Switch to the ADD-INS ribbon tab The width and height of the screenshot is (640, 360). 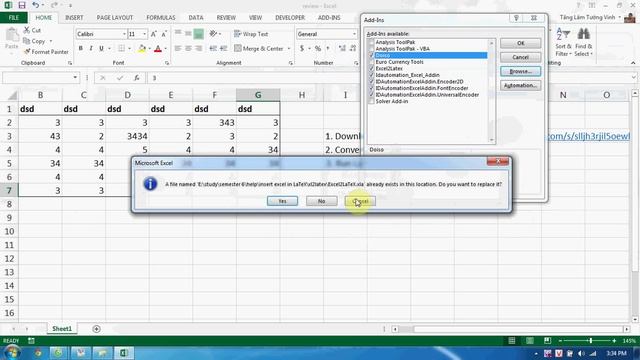(x=329, y=18)
